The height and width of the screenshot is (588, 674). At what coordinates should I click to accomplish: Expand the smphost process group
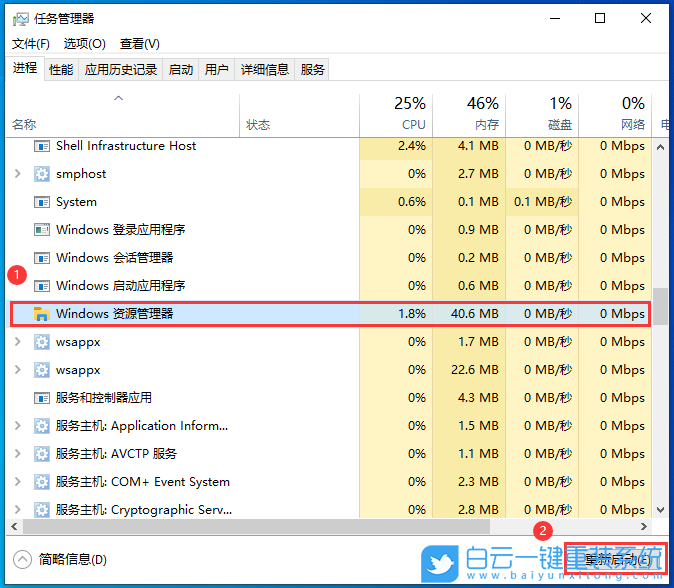tap(18, 174)
